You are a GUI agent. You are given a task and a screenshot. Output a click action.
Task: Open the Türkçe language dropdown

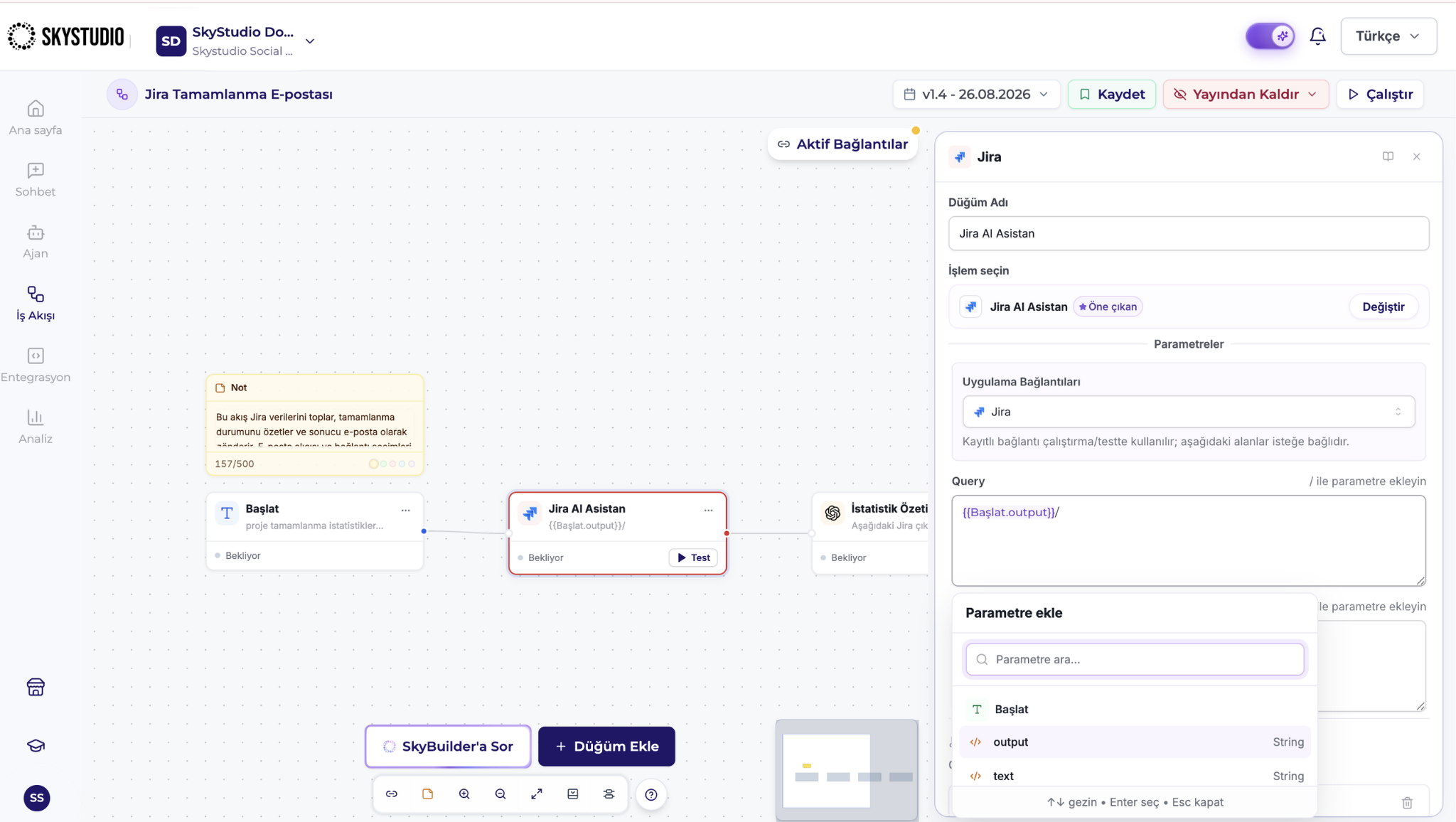click(1388, 36)
